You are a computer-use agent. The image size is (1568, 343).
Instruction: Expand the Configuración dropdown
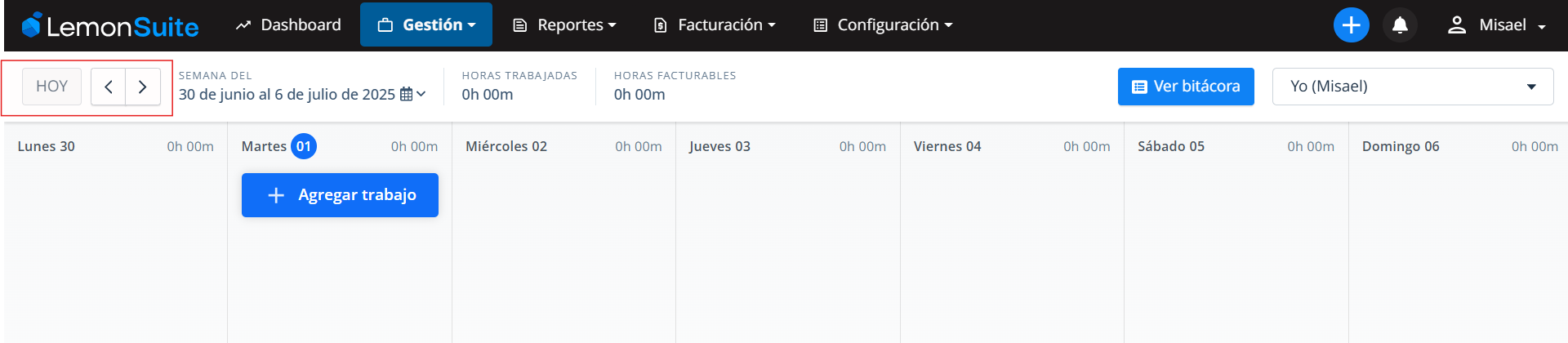[883, 25]
